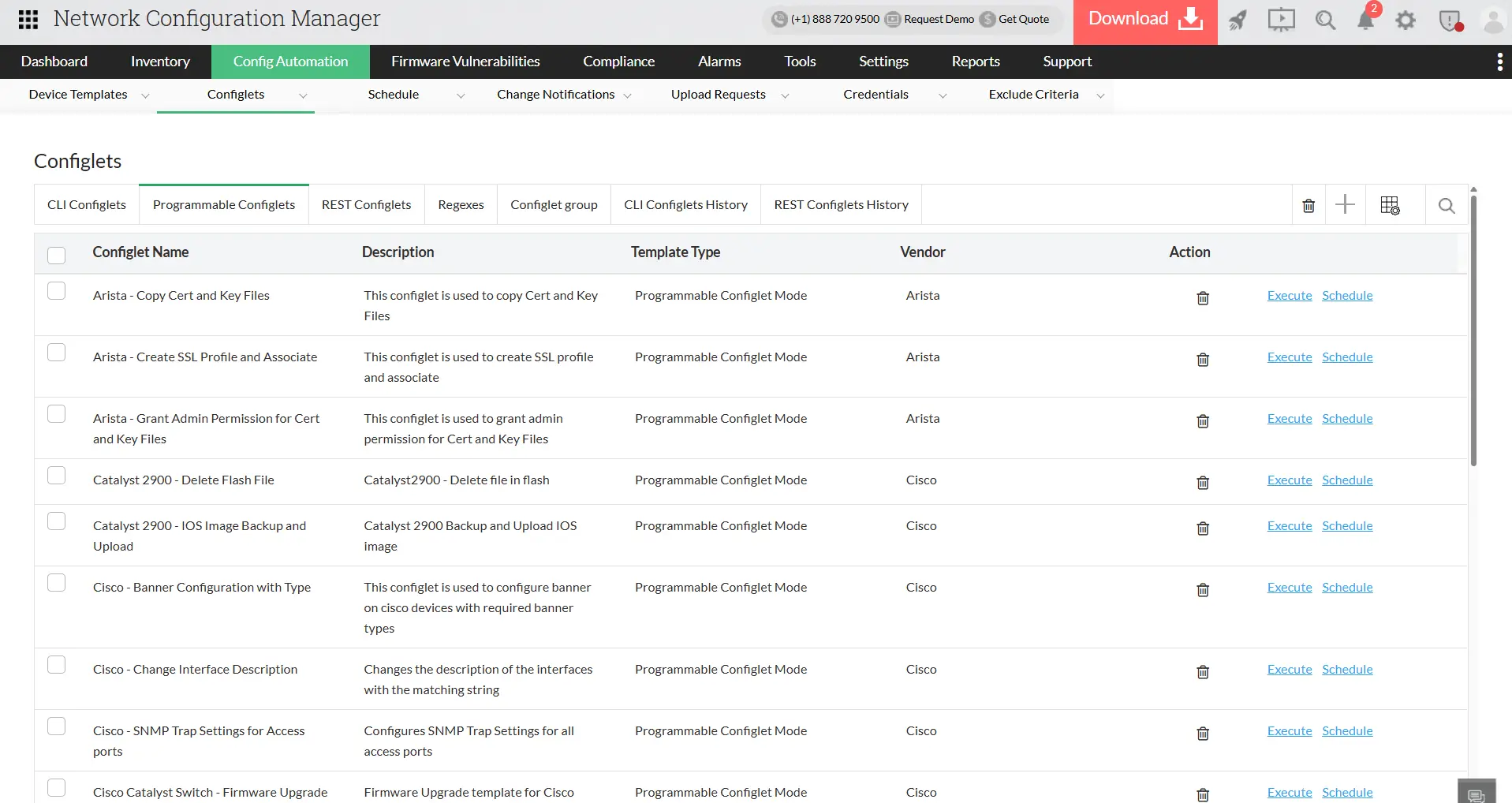The image size is (1512, 803).
Task: Click the rocket getting-started icon
Action: coord(1238,21)
